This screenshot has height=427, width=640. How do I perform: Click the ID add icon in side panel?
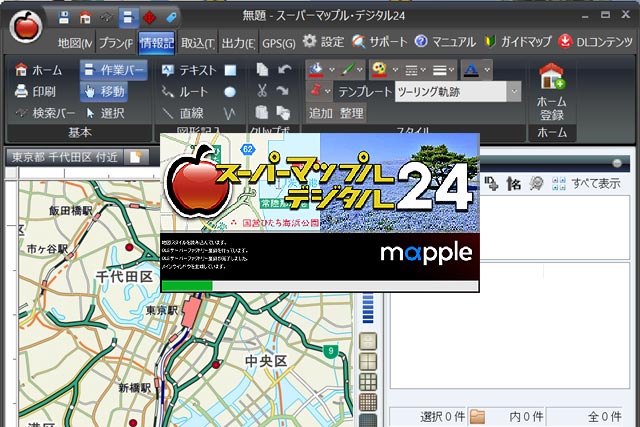491,184
